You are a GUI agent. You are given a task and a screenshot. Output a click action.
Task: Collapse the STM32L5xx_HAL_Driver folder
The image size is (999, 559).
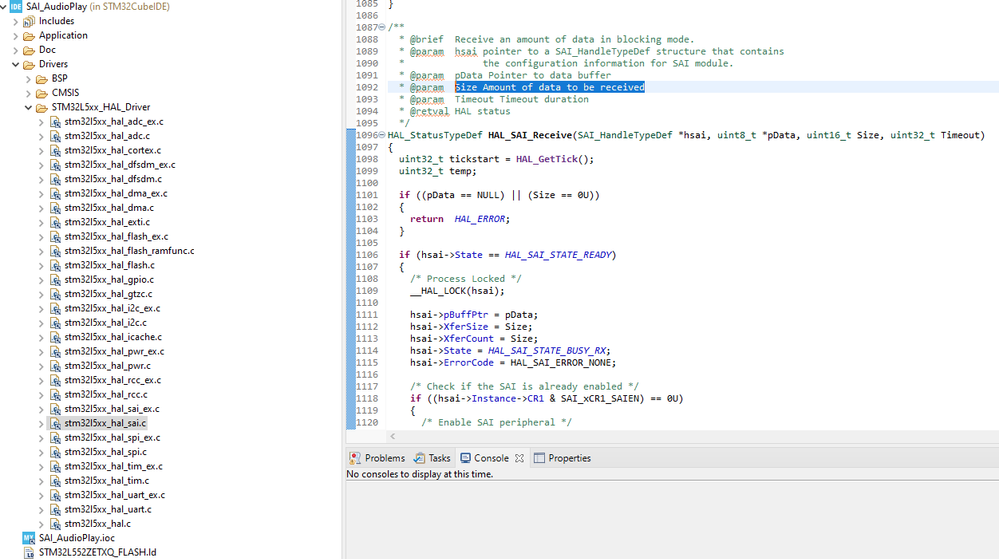click(x=29, y=107)
